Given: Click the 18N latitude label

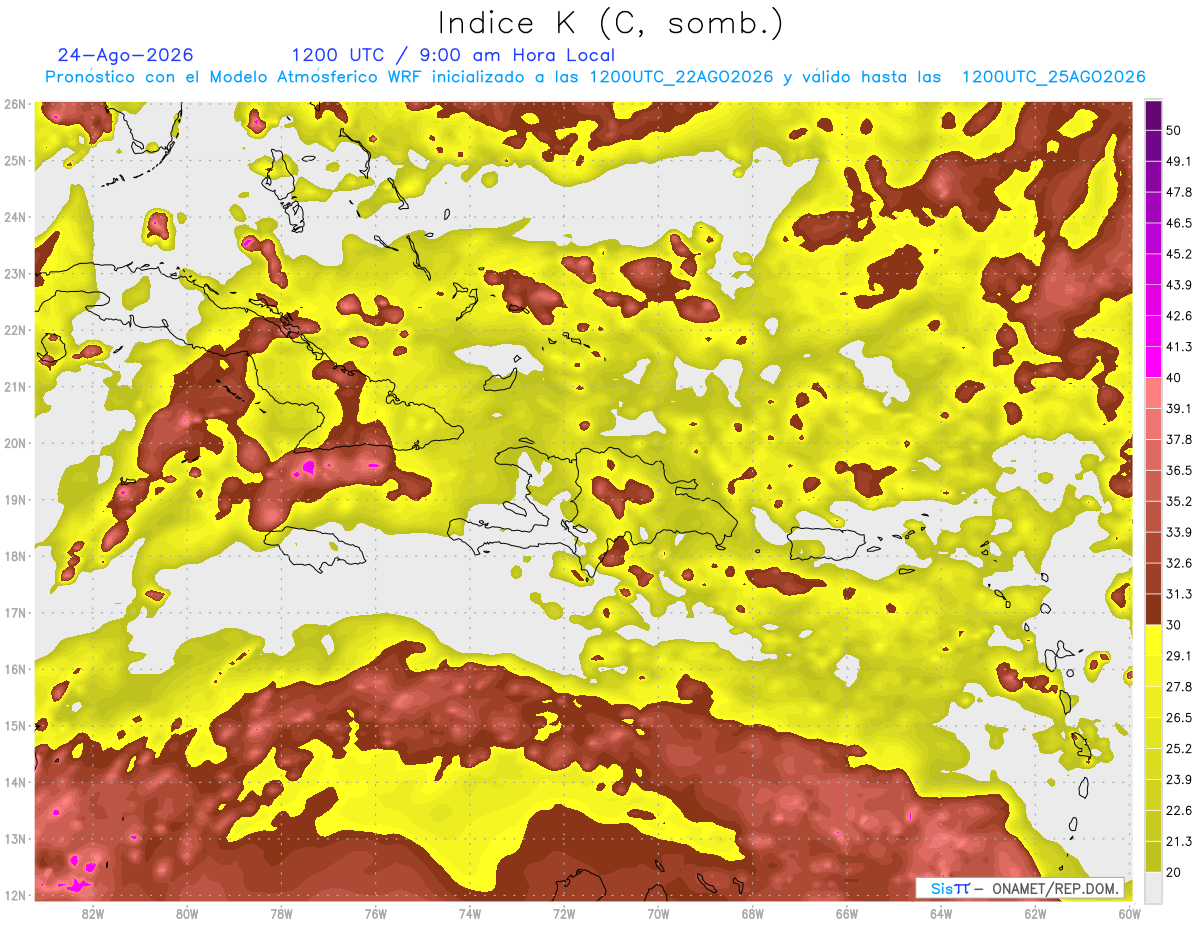Looking at the screenshot, I should click(15, 556).
